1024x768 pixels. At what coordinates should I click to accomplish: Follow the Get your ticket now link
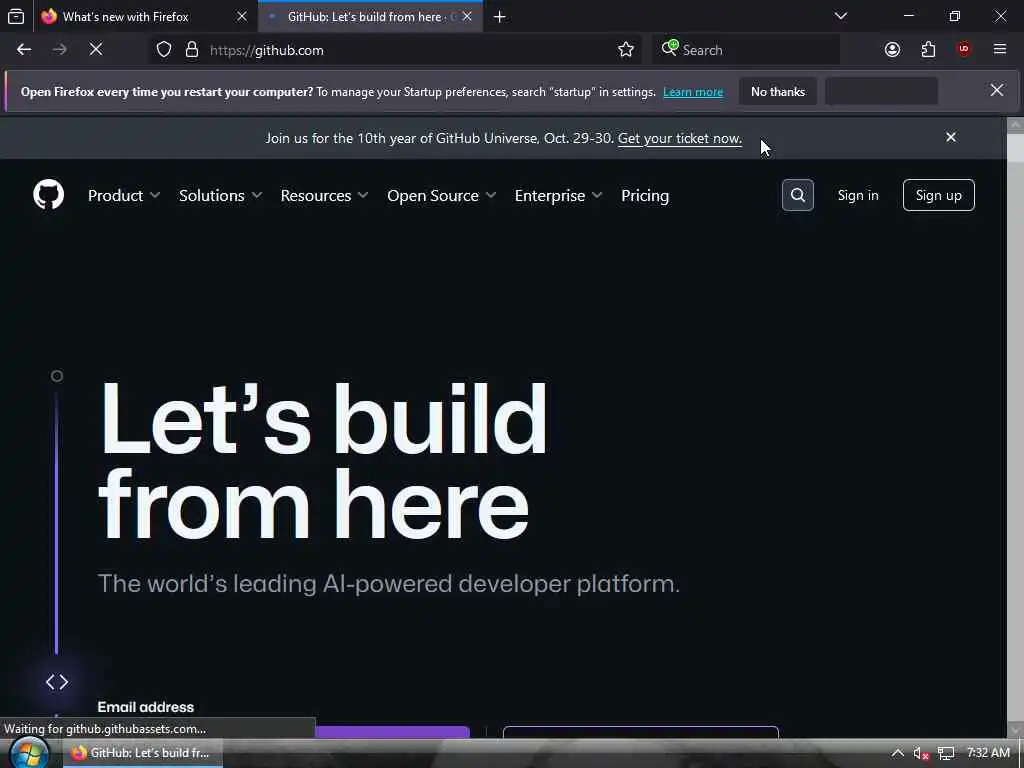[x=679, y=138]
